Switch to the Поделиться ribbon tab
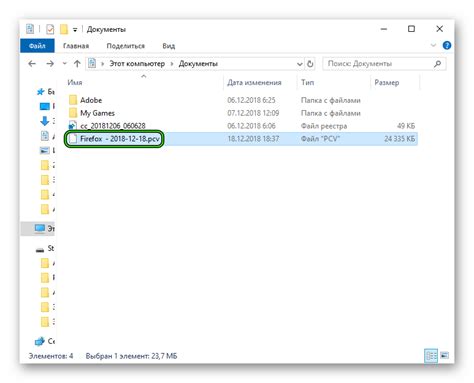The height and width of the screenshot is (383, 474). click(x=125, y=46)
